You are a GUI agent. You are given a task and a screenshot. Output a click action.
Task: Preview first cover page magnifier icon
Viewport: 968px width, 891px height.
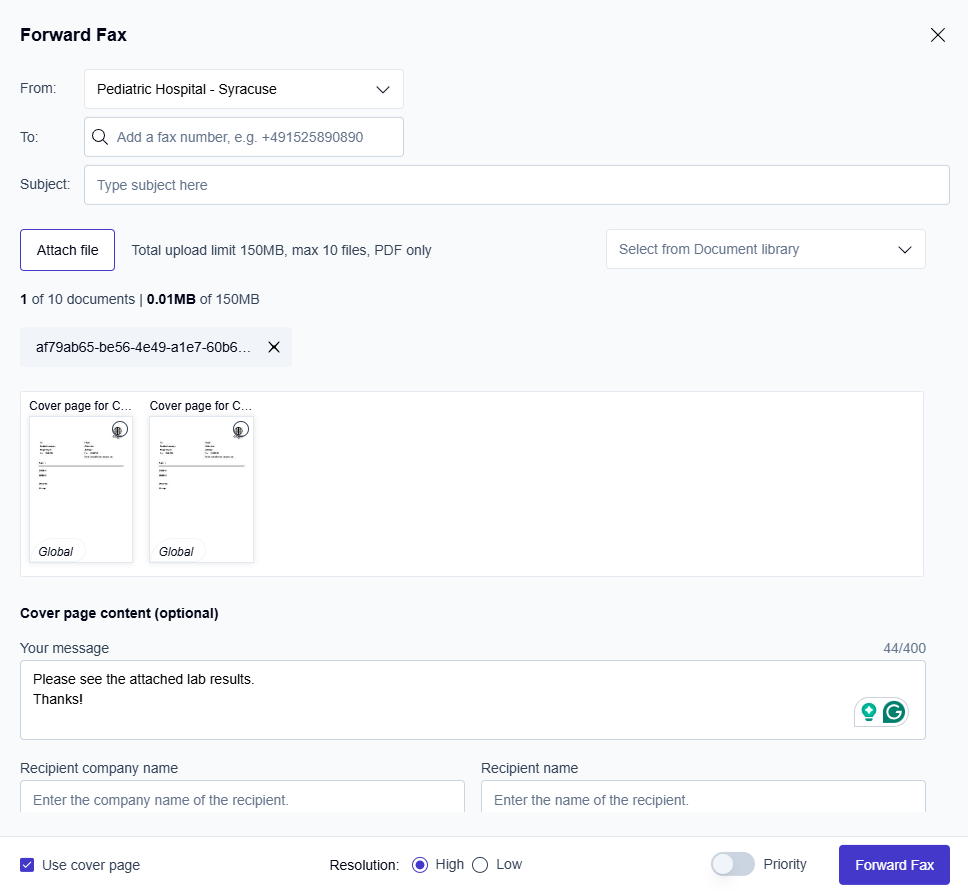pos(119,429)
